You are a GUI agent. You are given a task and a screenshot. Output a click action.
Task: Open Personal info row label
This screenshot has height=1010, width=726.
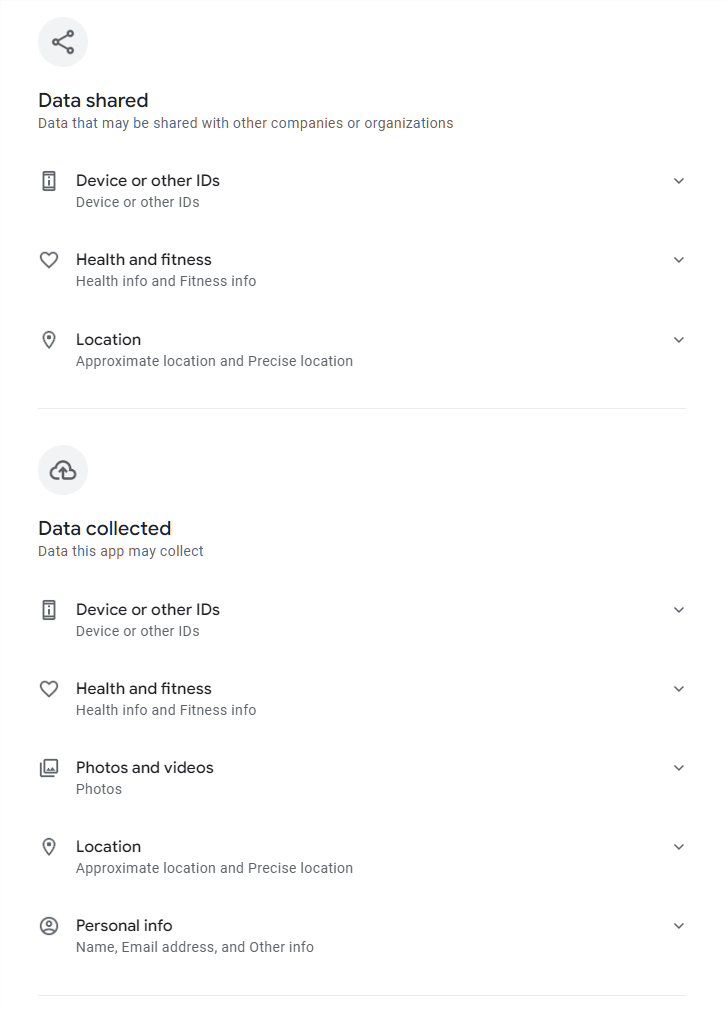click(x=124, y=926)
